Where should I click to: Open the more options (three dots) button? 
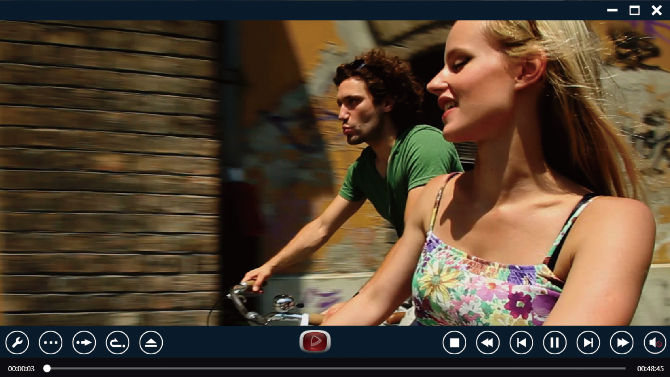50,343
